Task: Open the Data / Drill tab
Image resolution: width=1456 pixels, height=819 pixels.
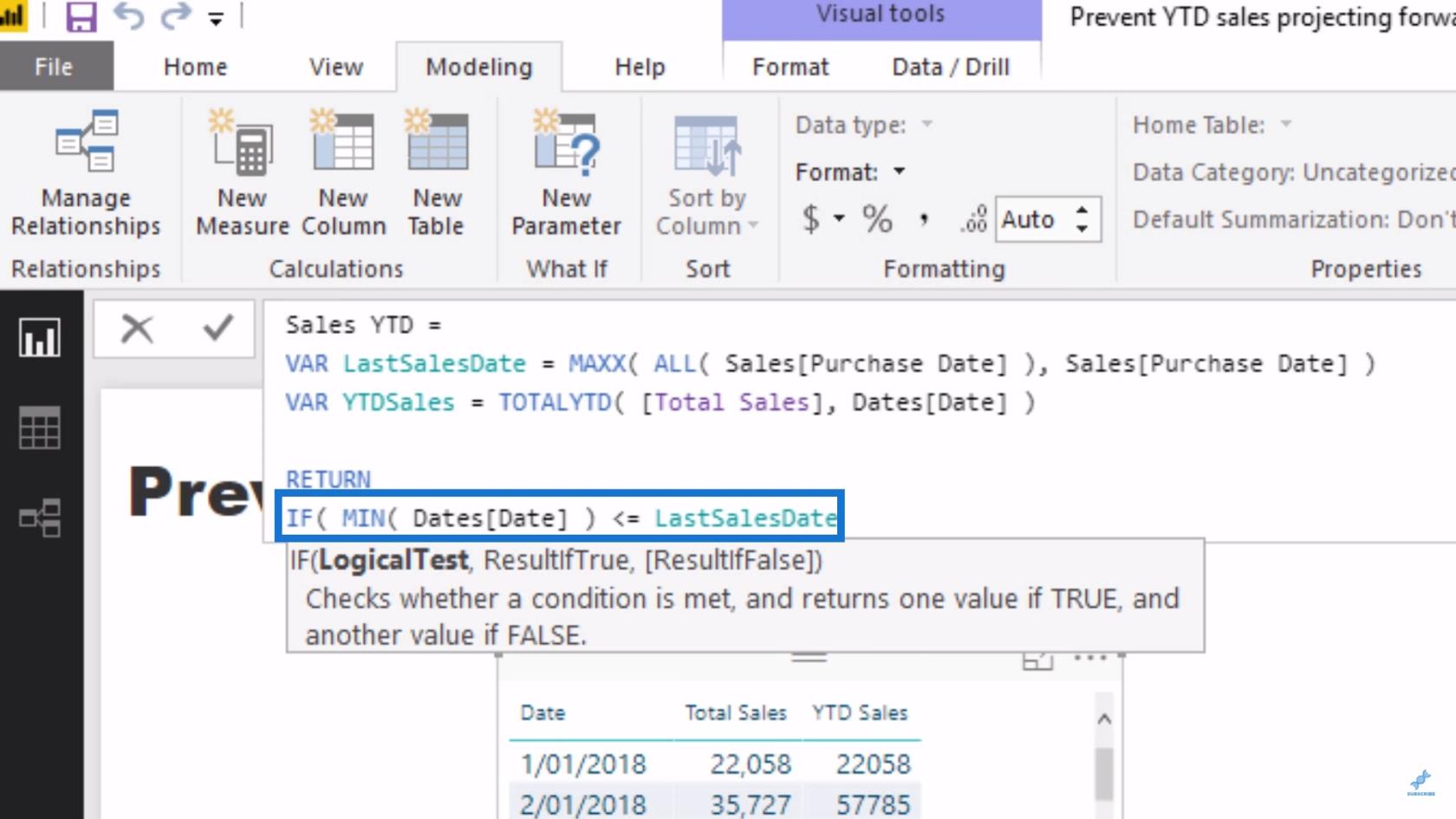Action: 951,67
